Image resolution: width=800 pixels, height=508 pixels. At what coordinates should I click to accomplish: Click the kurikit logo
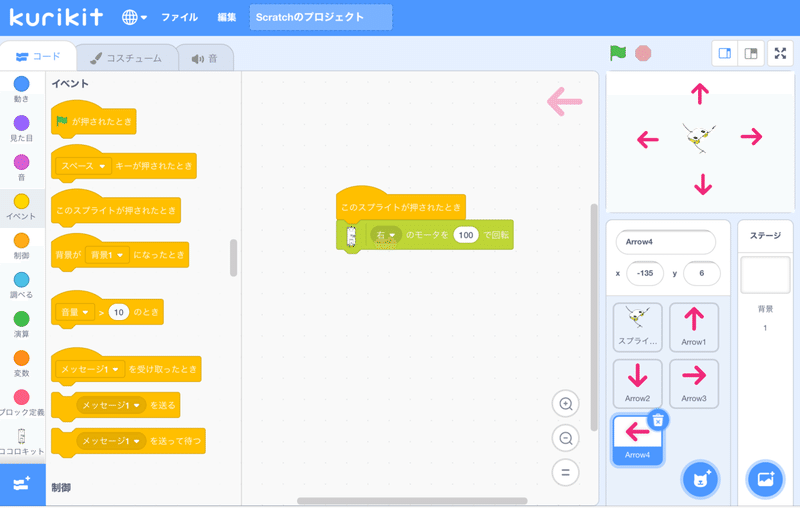point(57,17)
